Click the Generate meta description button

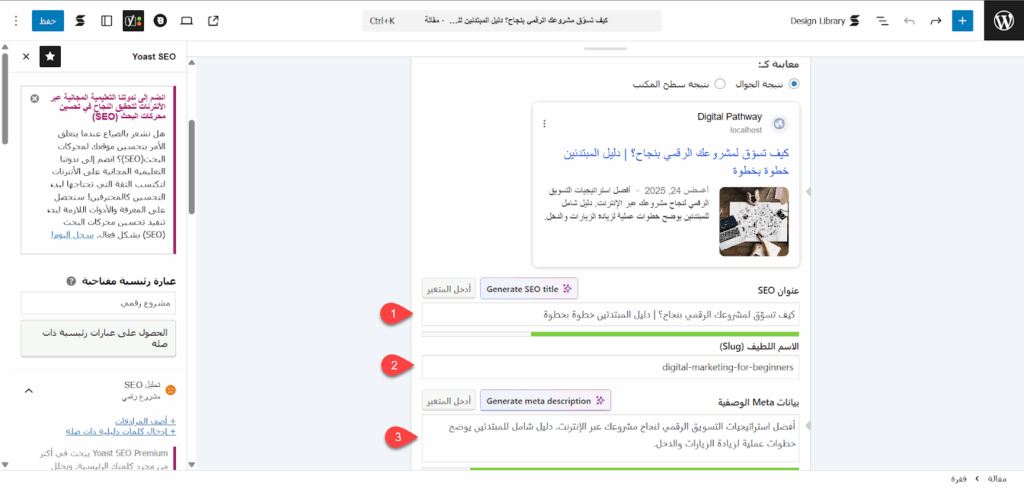pos(545,401)
